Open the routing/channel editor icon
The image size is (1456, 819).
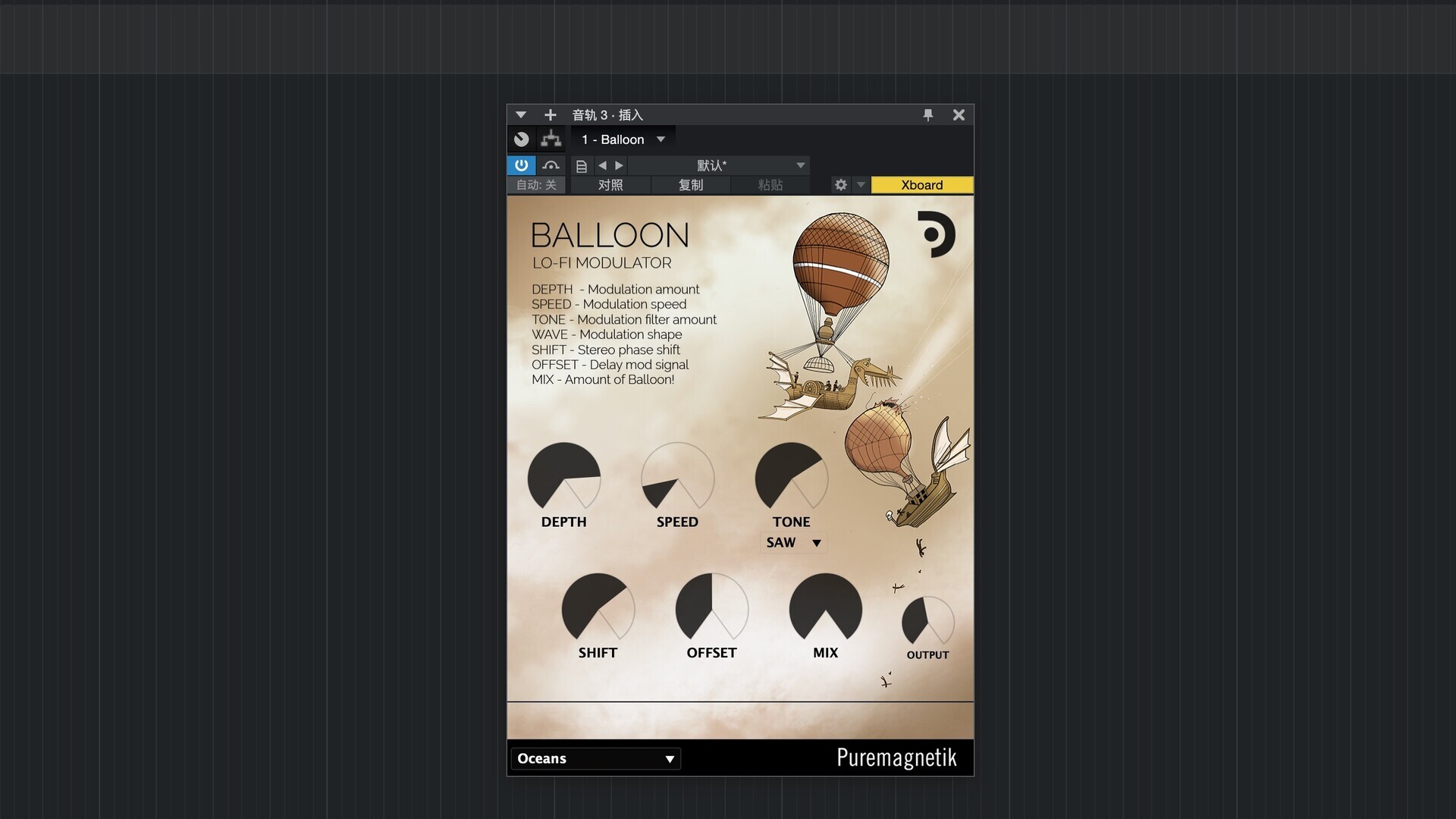coord(551,140)
